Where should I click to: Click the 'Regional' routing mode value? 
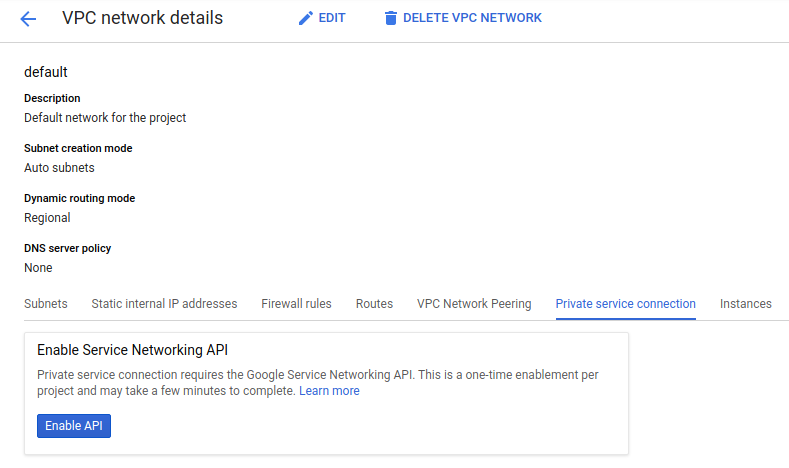(47, 218)
